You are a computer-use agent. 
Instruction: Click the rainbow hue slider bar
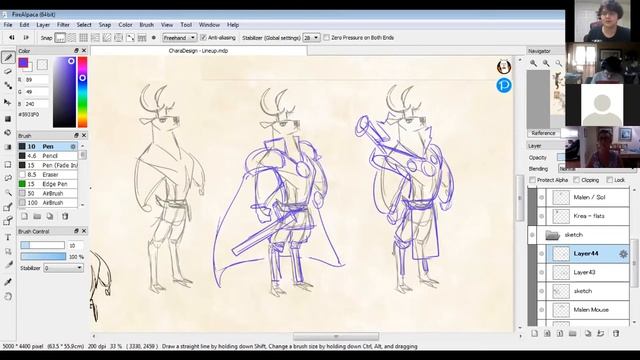point(82,92)
